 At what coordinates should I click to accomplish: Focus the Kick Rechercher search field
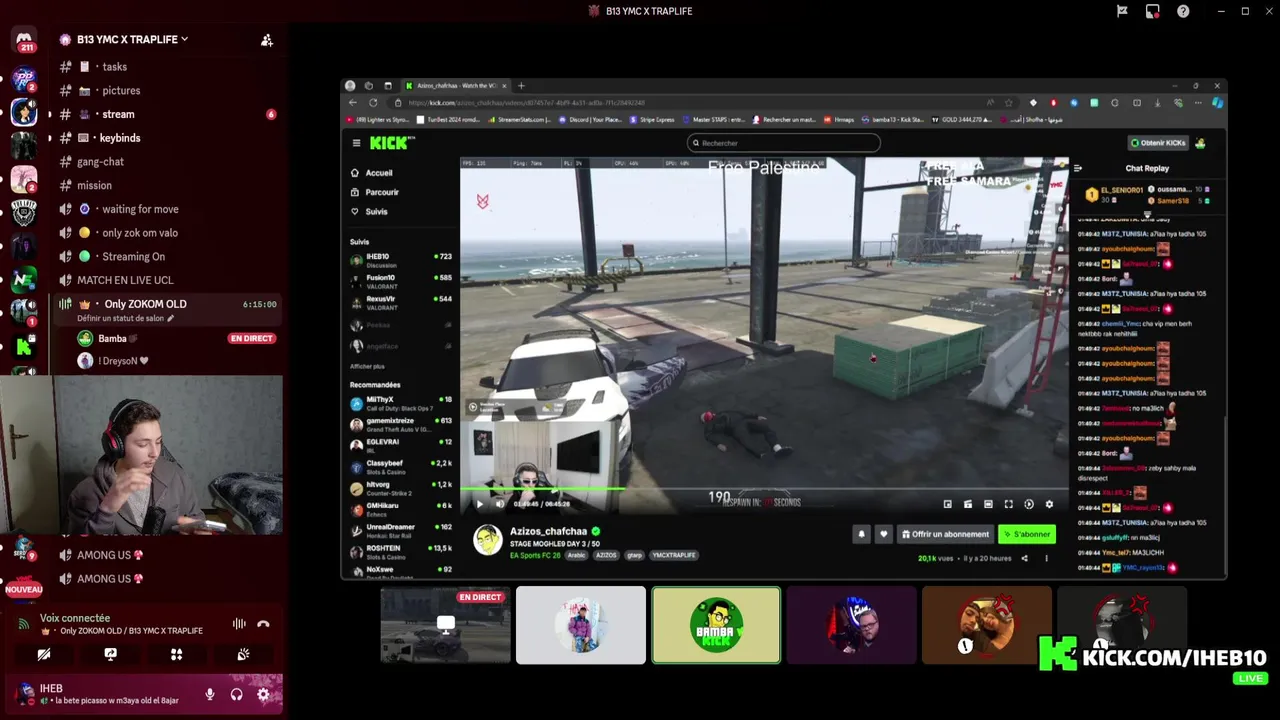(x=784, y=143)
